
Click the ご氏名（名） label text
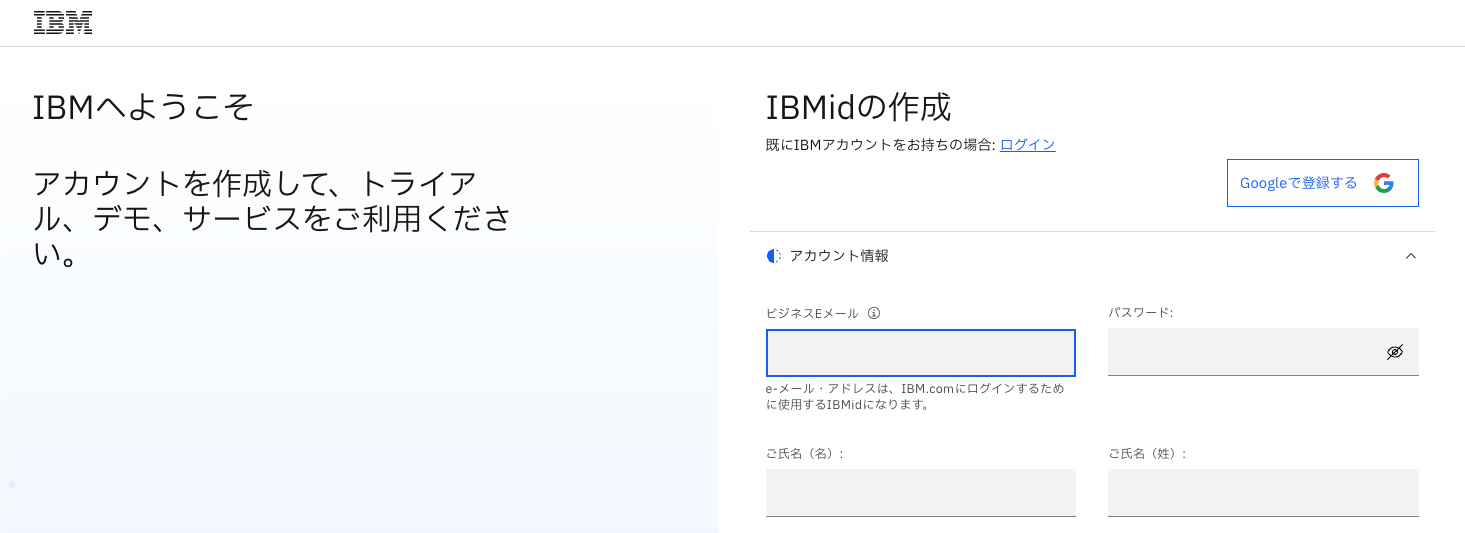[805, 454]
